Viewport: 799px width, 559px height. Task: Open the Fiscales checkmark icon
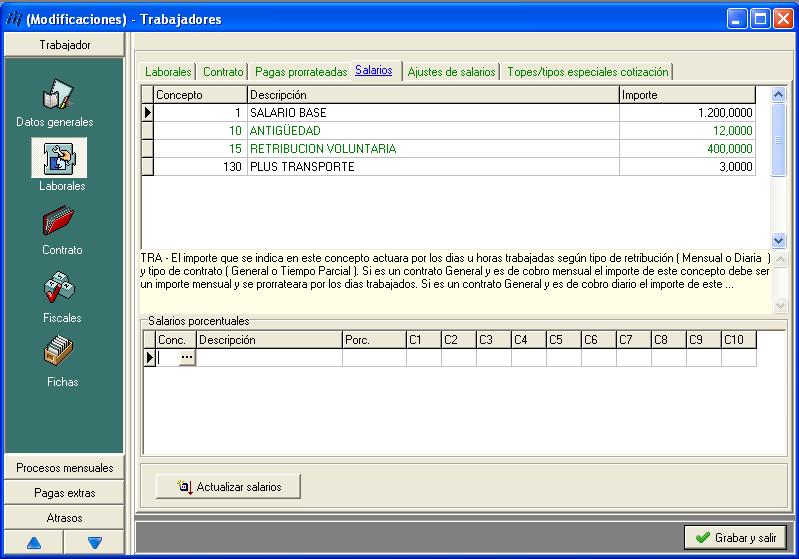click(x=59, y=287)
